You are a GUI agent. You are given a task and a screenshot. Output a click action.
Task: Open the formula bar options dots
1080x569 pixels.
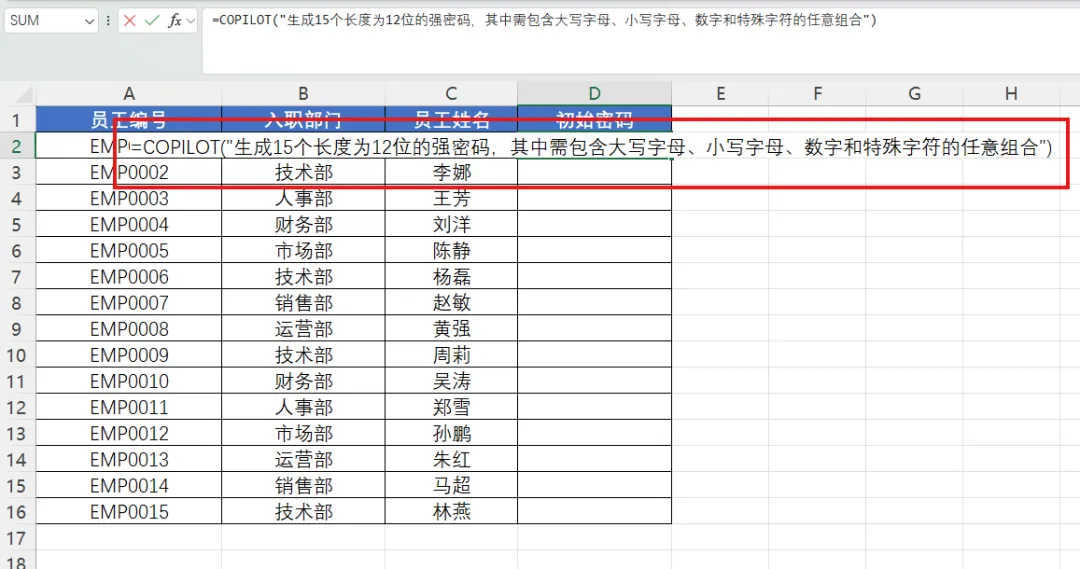108,21
